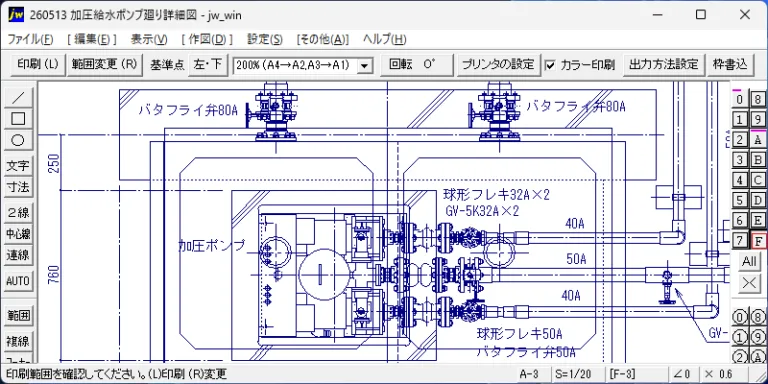Toggle layer B button
768x384 pixels.
[758, 160]
